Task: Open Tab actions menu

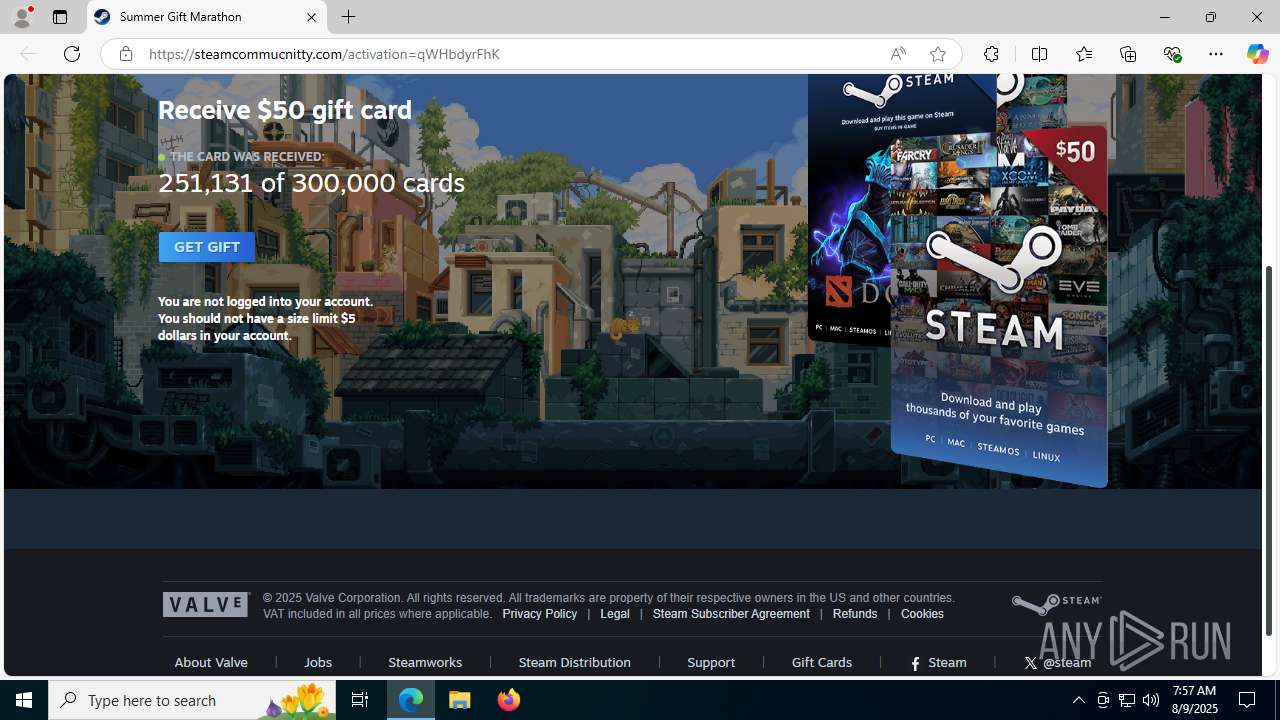Action: (x=60, y=17)
